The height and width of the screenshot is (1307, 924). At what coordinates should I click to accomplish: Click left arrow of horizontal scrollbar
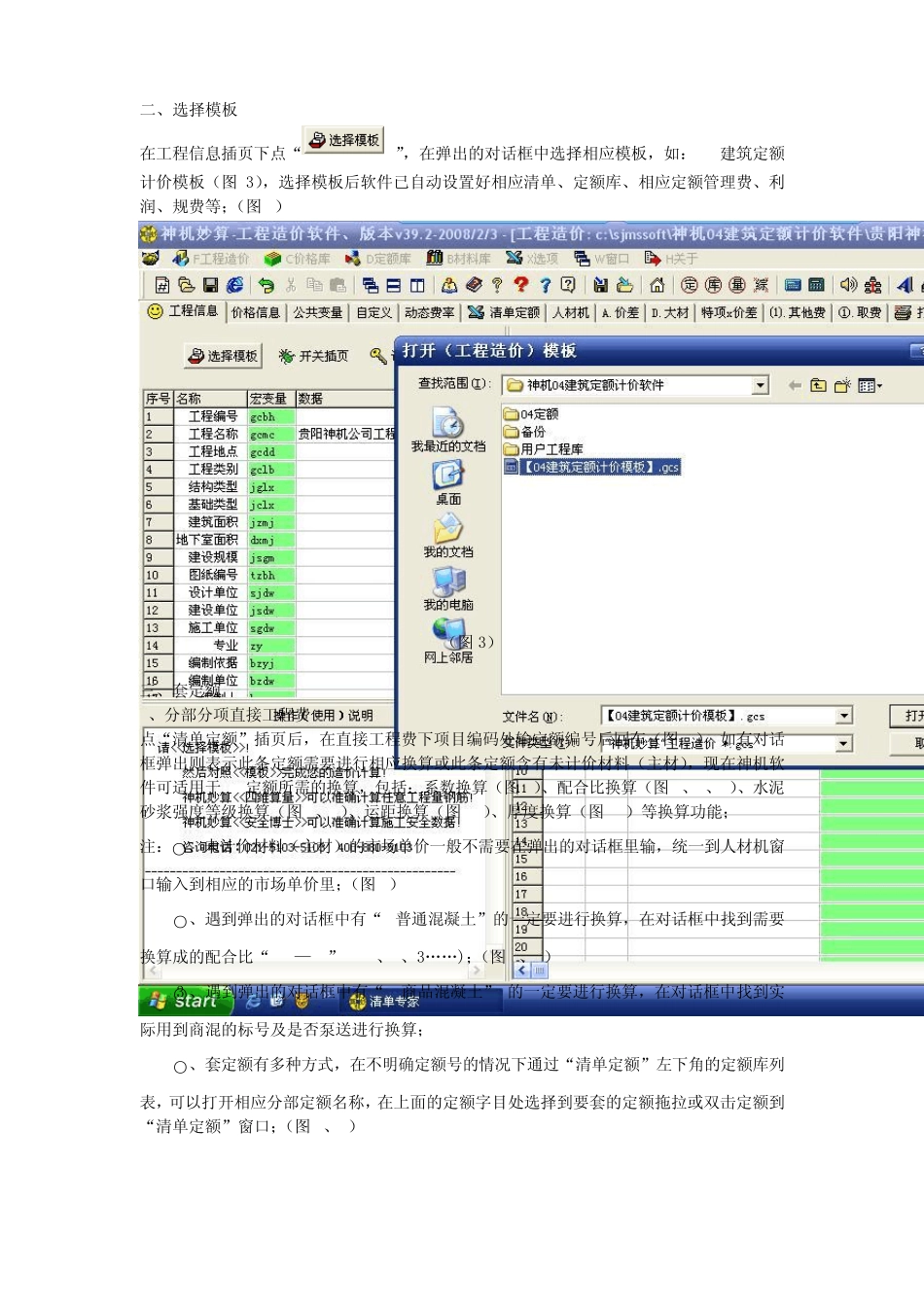click(522, 970)
